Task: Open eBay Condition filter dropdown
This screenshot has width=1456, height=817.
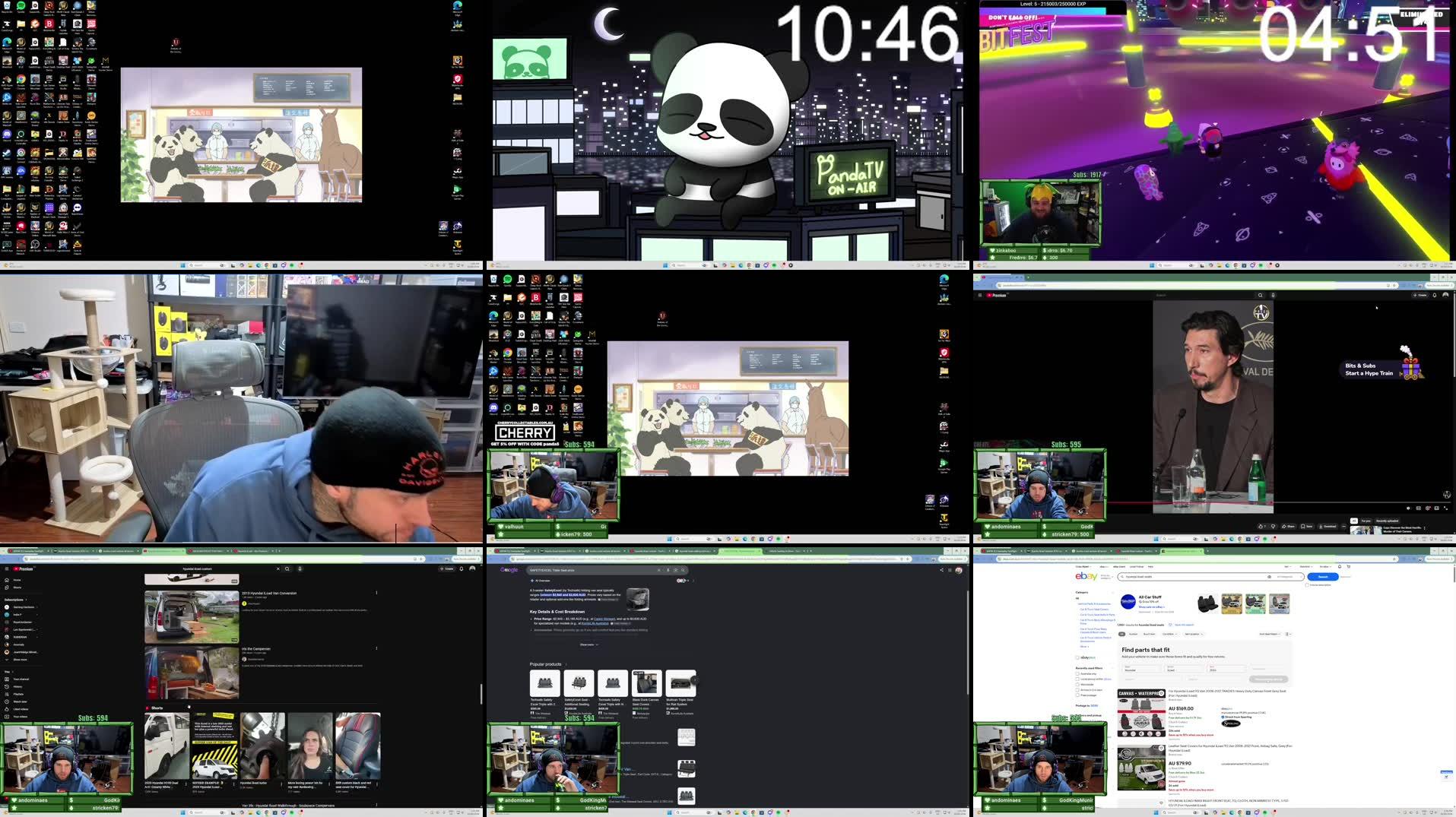Action: tap(1169, 634)
